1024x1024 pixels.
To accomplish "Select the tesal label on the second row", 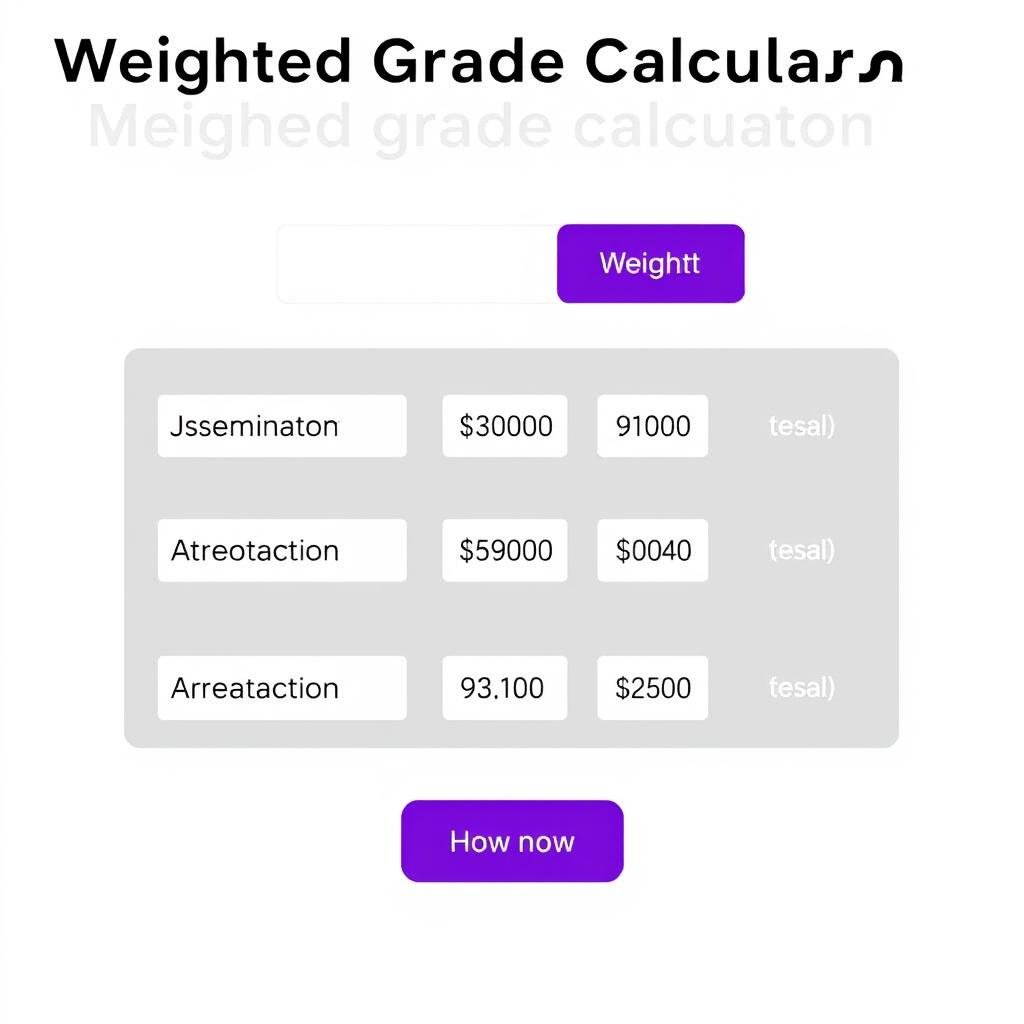I will click(x=800, y=549).
